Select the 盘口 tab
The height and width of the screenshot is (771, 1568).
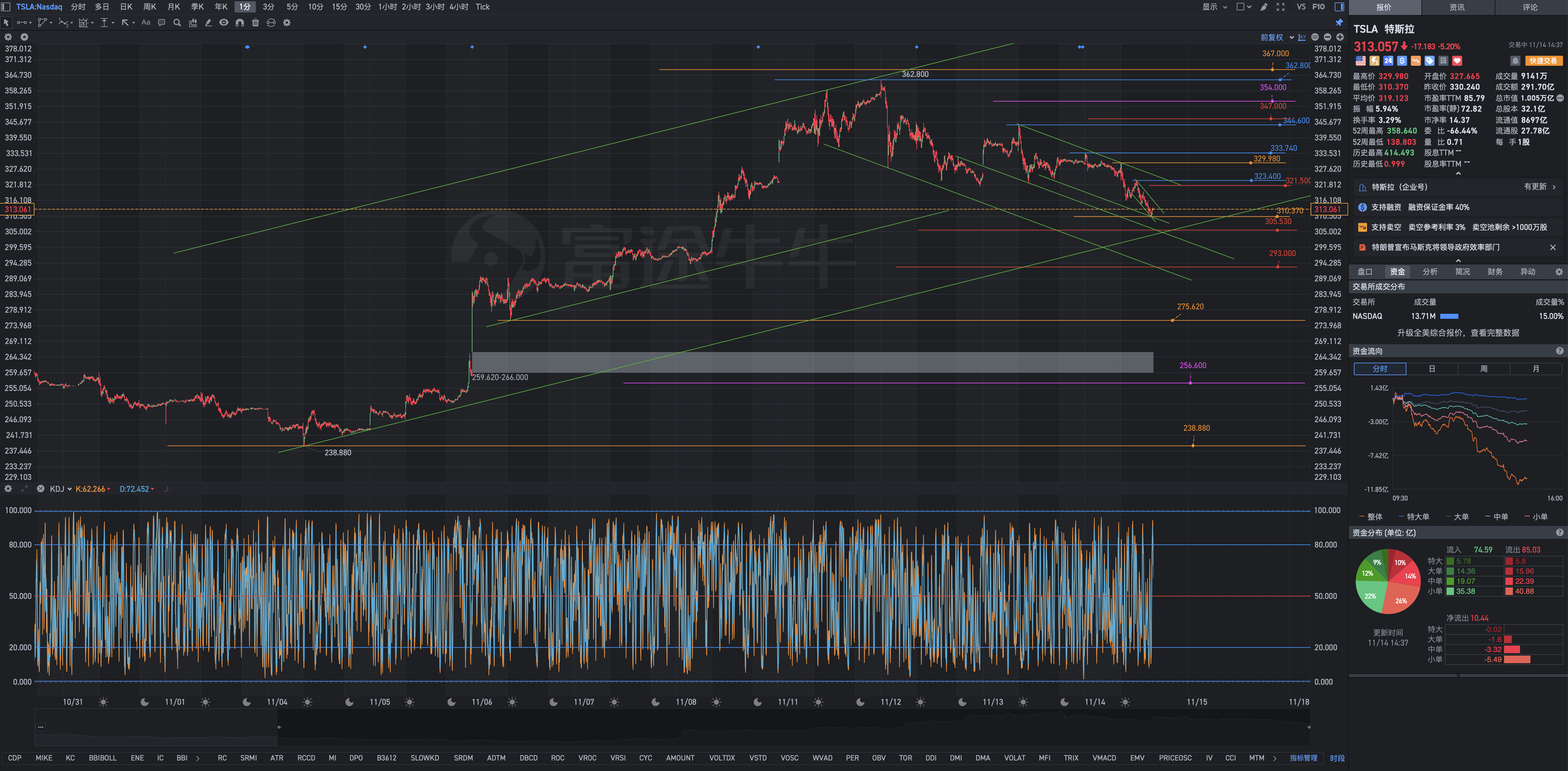click(x=1365, y=272)
